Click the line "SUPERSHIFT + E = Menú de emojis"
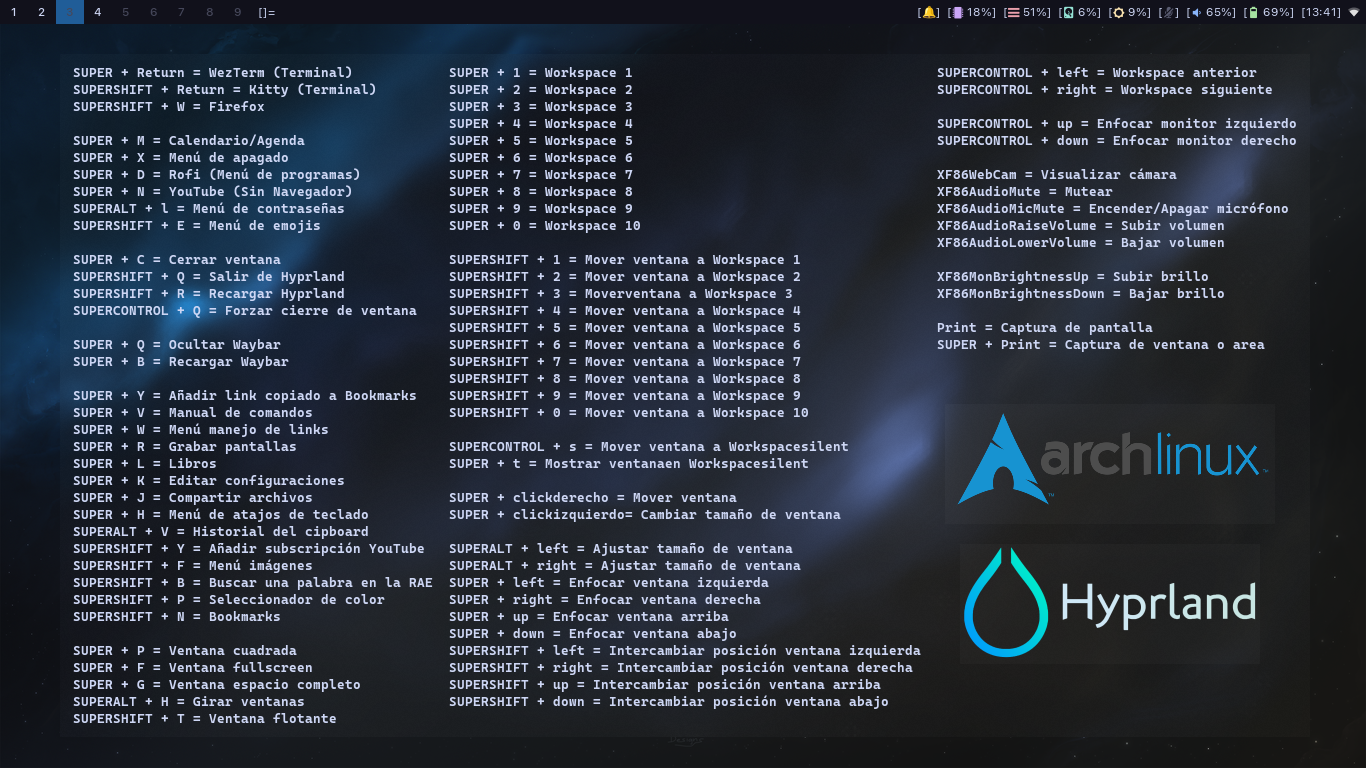Viewport: 1366px width, 768px height. [197, 226]
